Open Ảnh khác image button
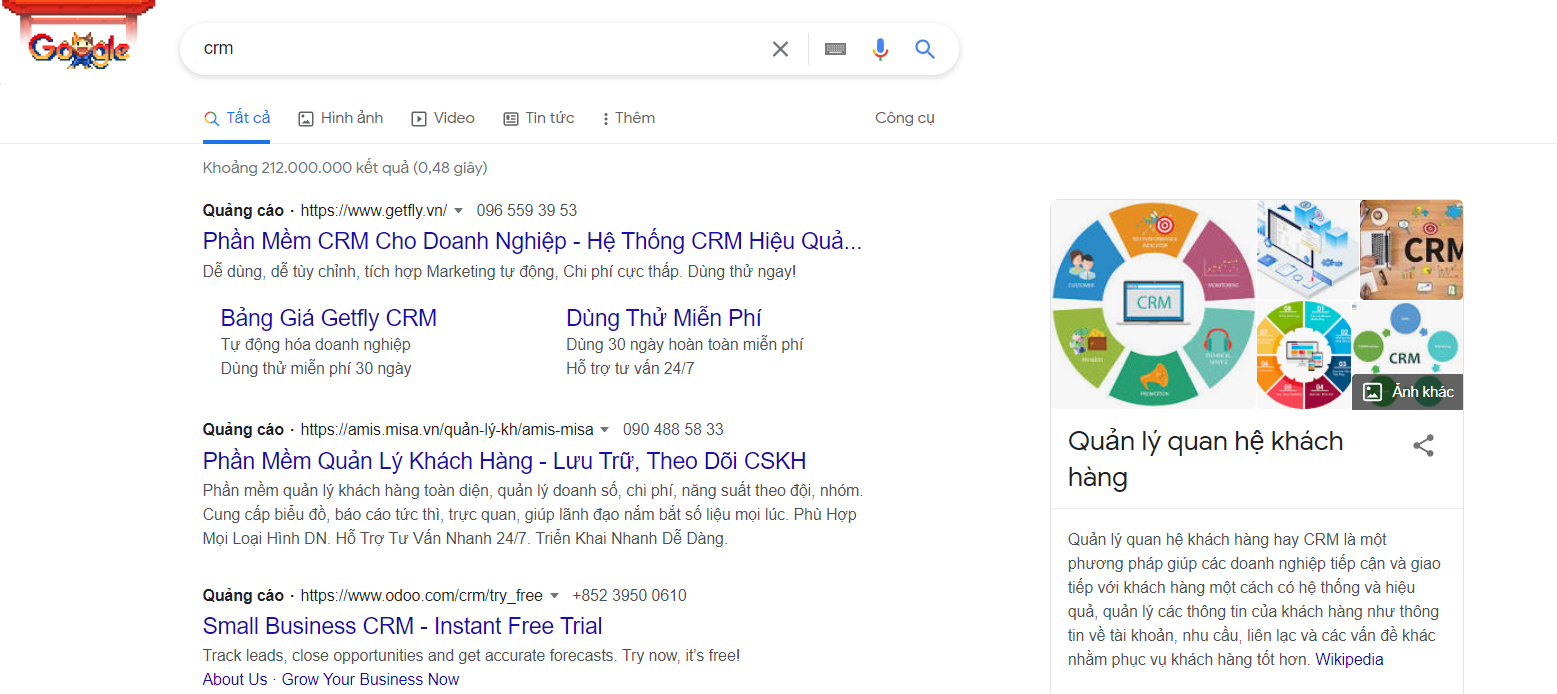The width and height of the screenshot is (1557, 694). tap(1408, 392)
